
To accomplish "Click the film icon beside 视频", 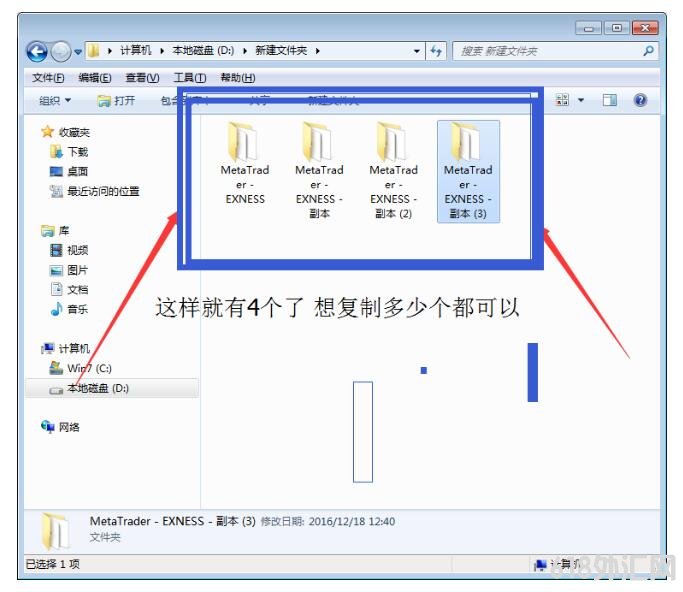I will click(x=56, y=250).
